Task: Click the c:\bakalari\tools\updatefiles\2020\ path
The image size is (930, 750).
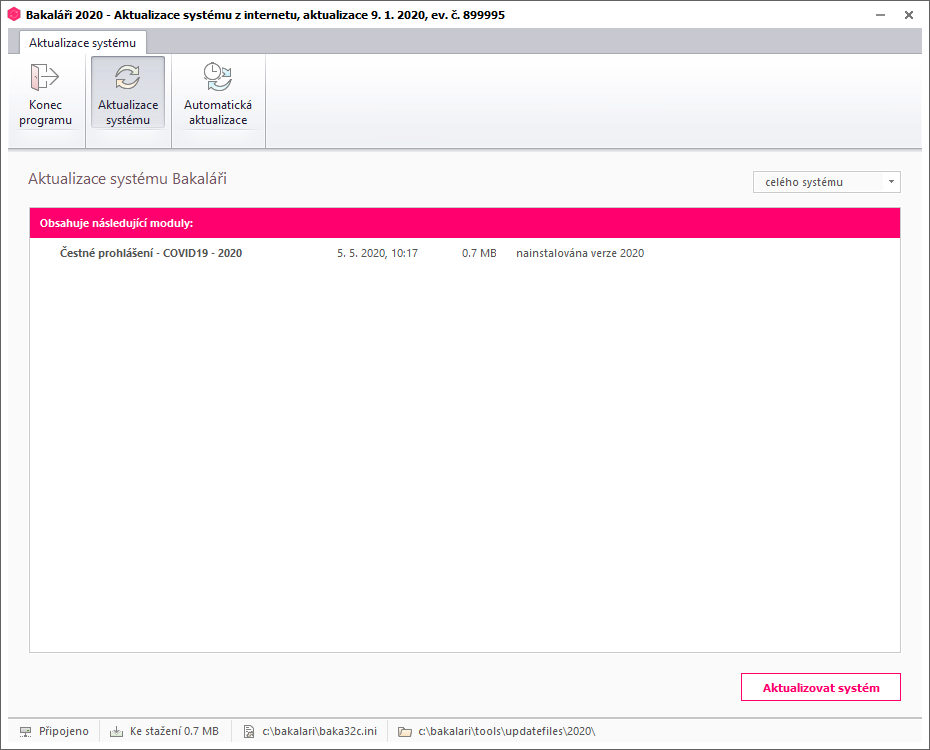Action: 506,731
